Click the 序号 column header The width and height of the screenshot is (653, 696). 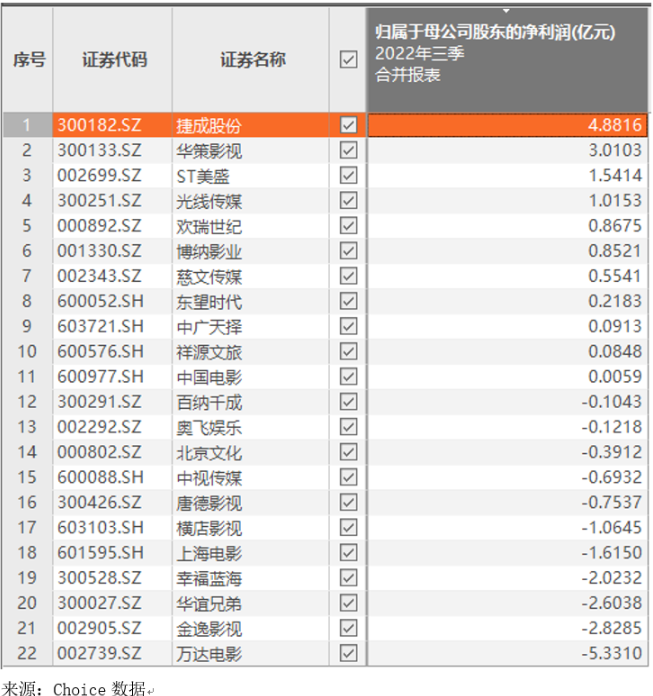29,59
